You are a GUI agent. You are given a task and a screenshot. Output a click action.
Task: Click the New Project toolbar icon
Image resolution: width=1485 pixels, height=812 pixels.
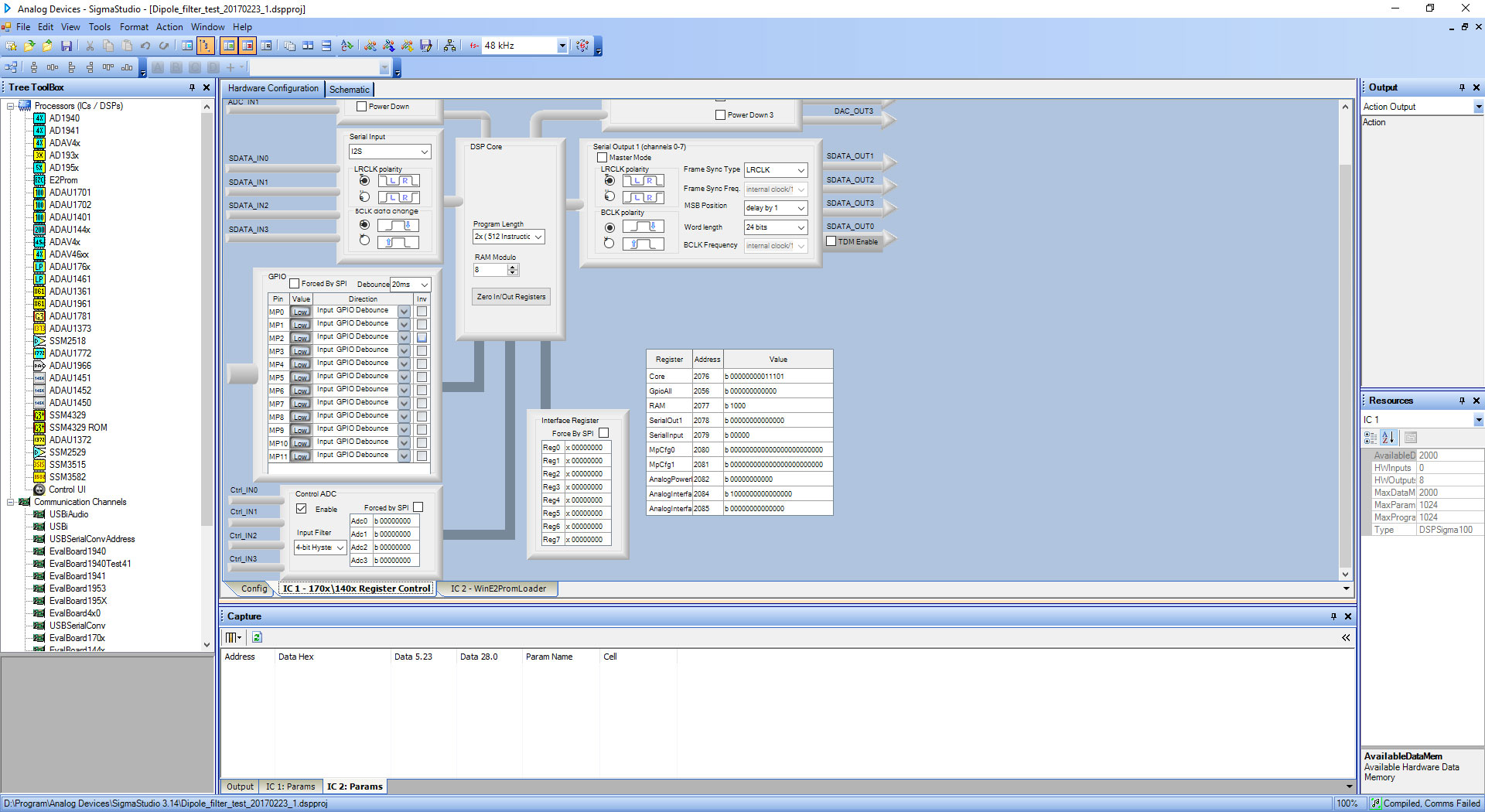point(11,46)
